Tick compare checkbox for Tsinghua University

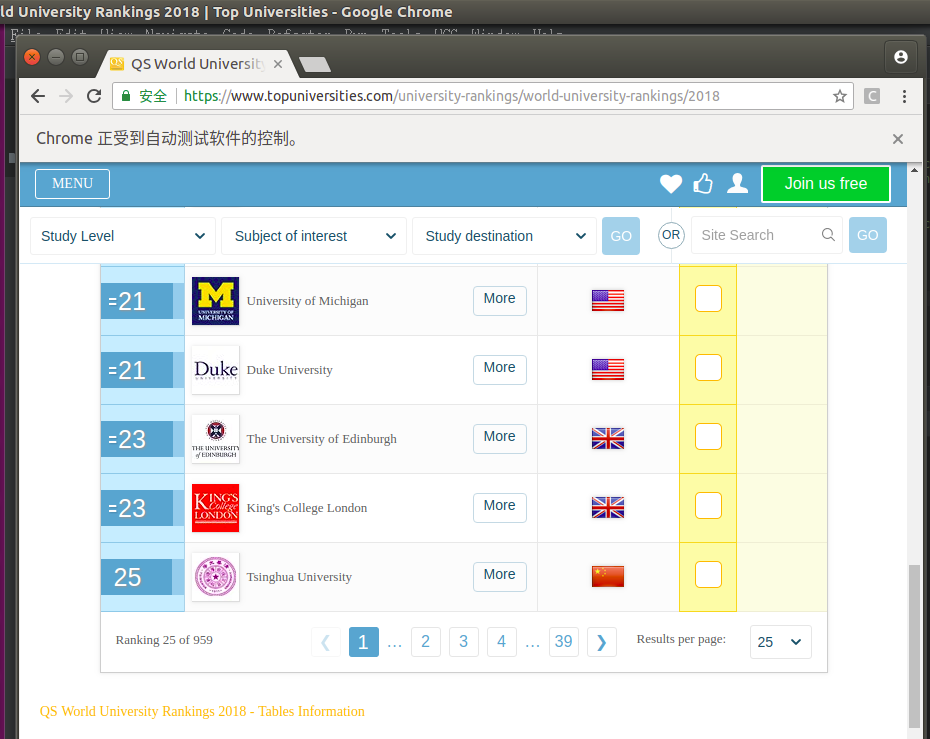(708, 574)
